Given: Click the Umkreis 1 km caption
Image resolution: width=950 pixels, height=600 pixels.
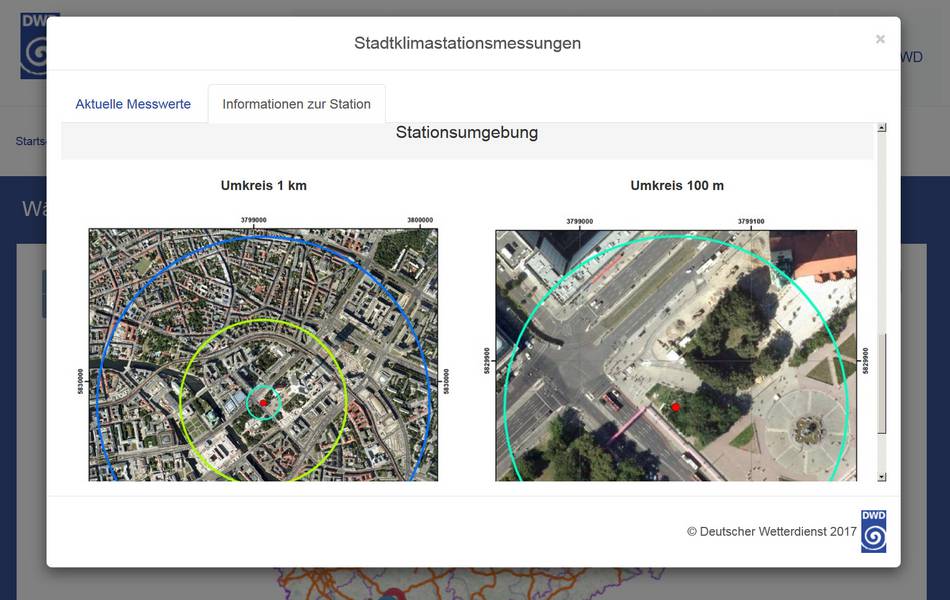Looking at the screenshot, I should point(263,186).
